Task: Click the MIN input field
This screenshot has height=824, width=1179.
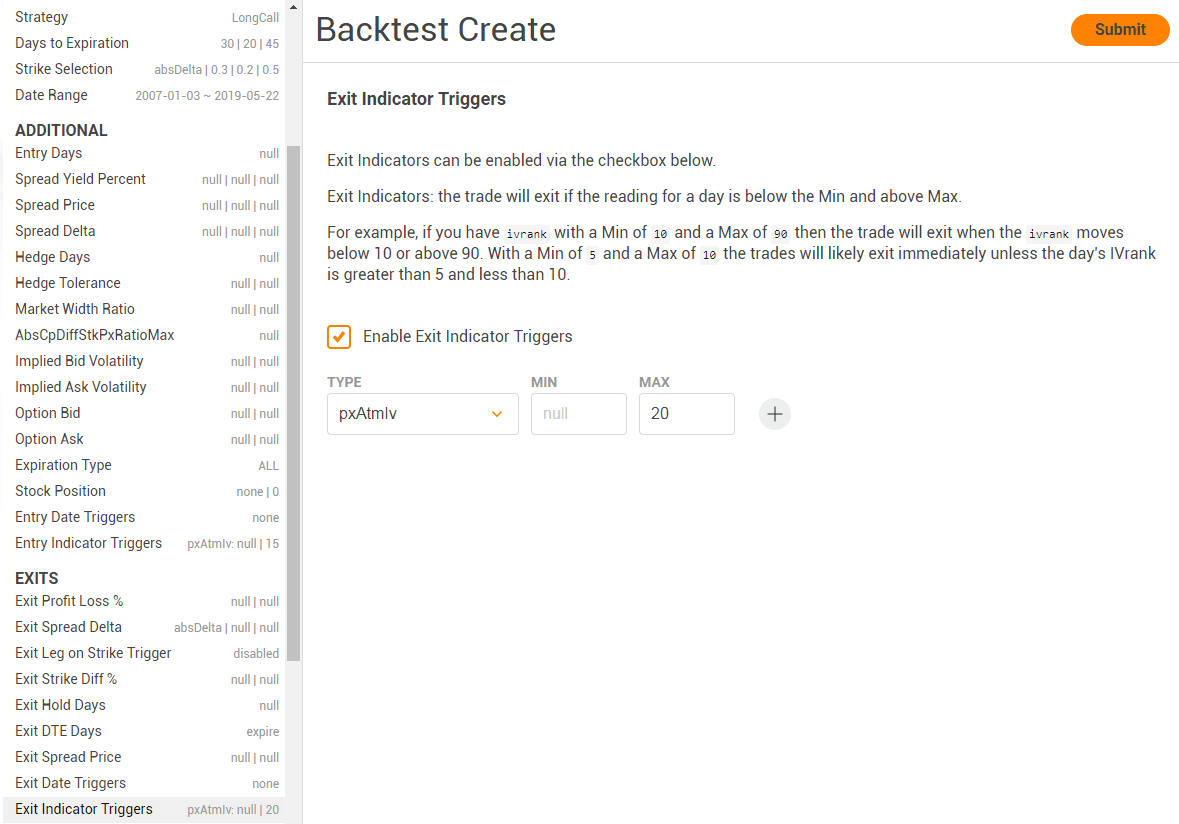Action: tap(578, 414)
